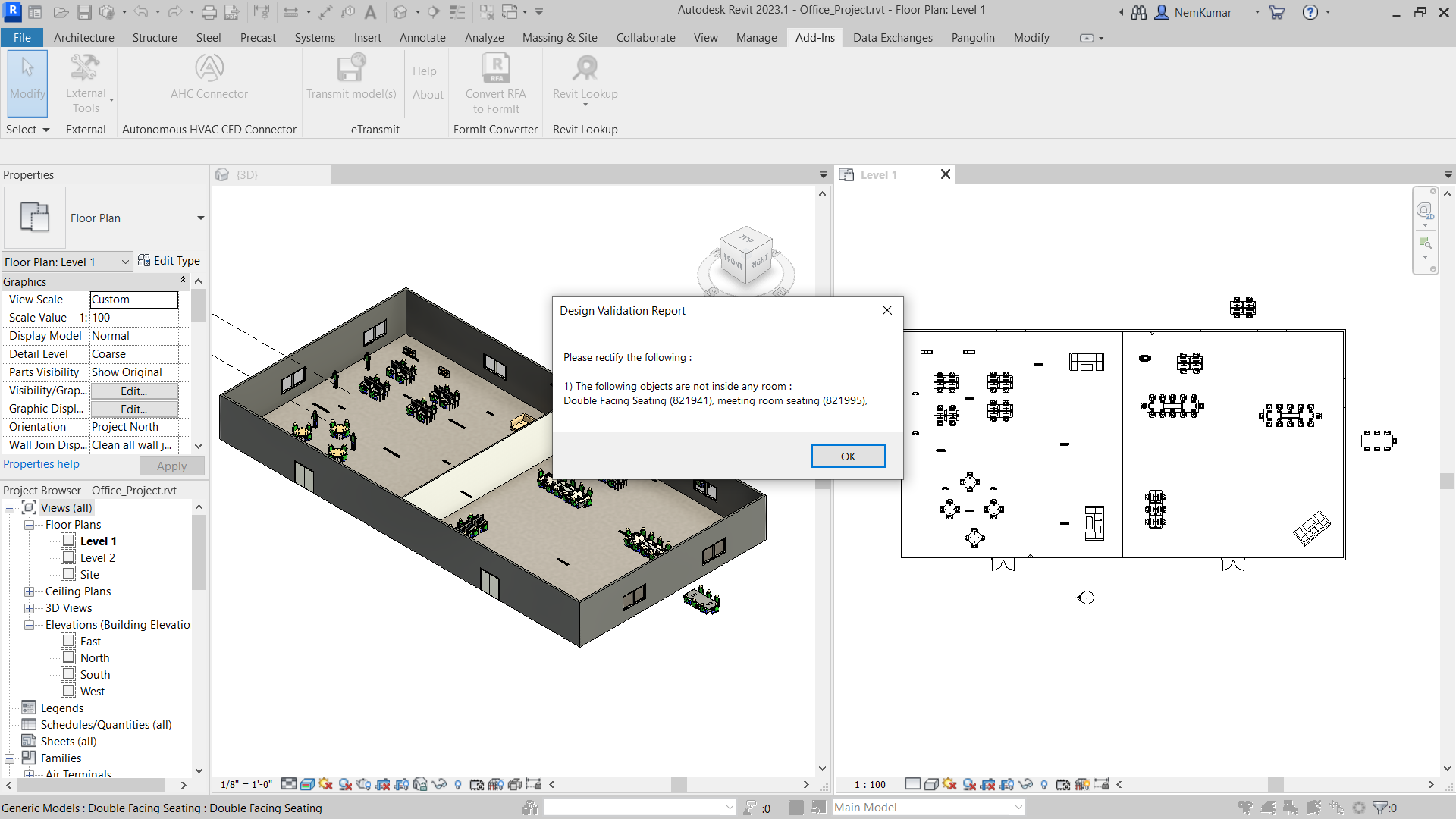Collapse the Views (all) tree node
1456x819 pixels.
coord(10,508)
